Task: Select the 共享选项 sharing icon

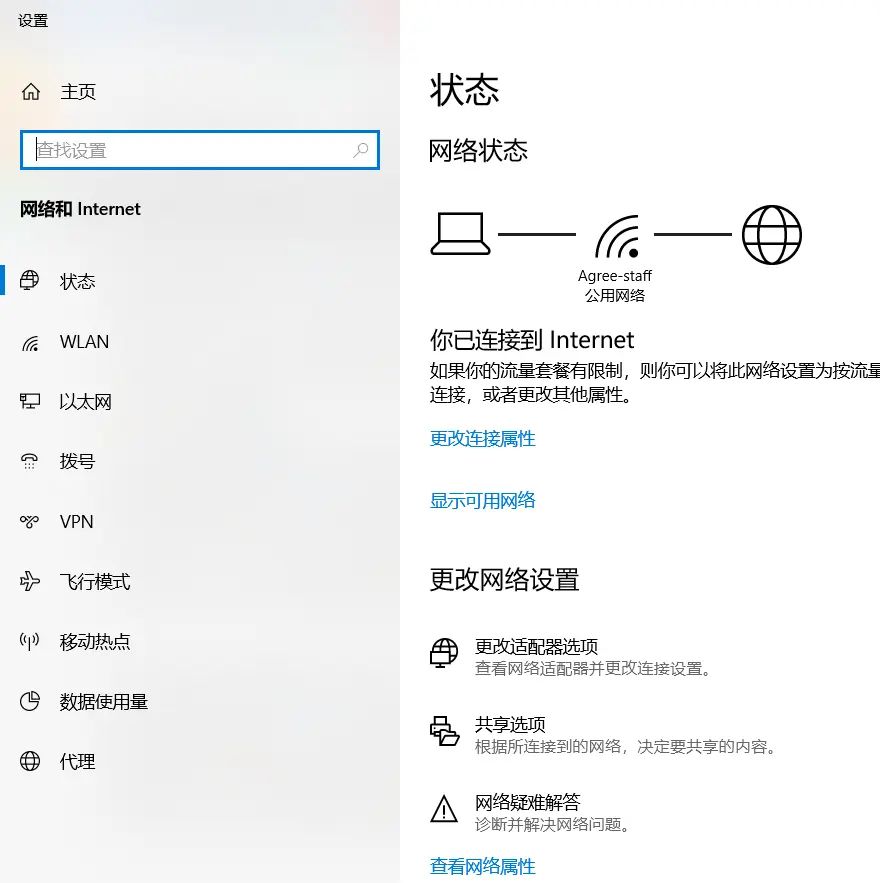Action: tap(443, 729)
